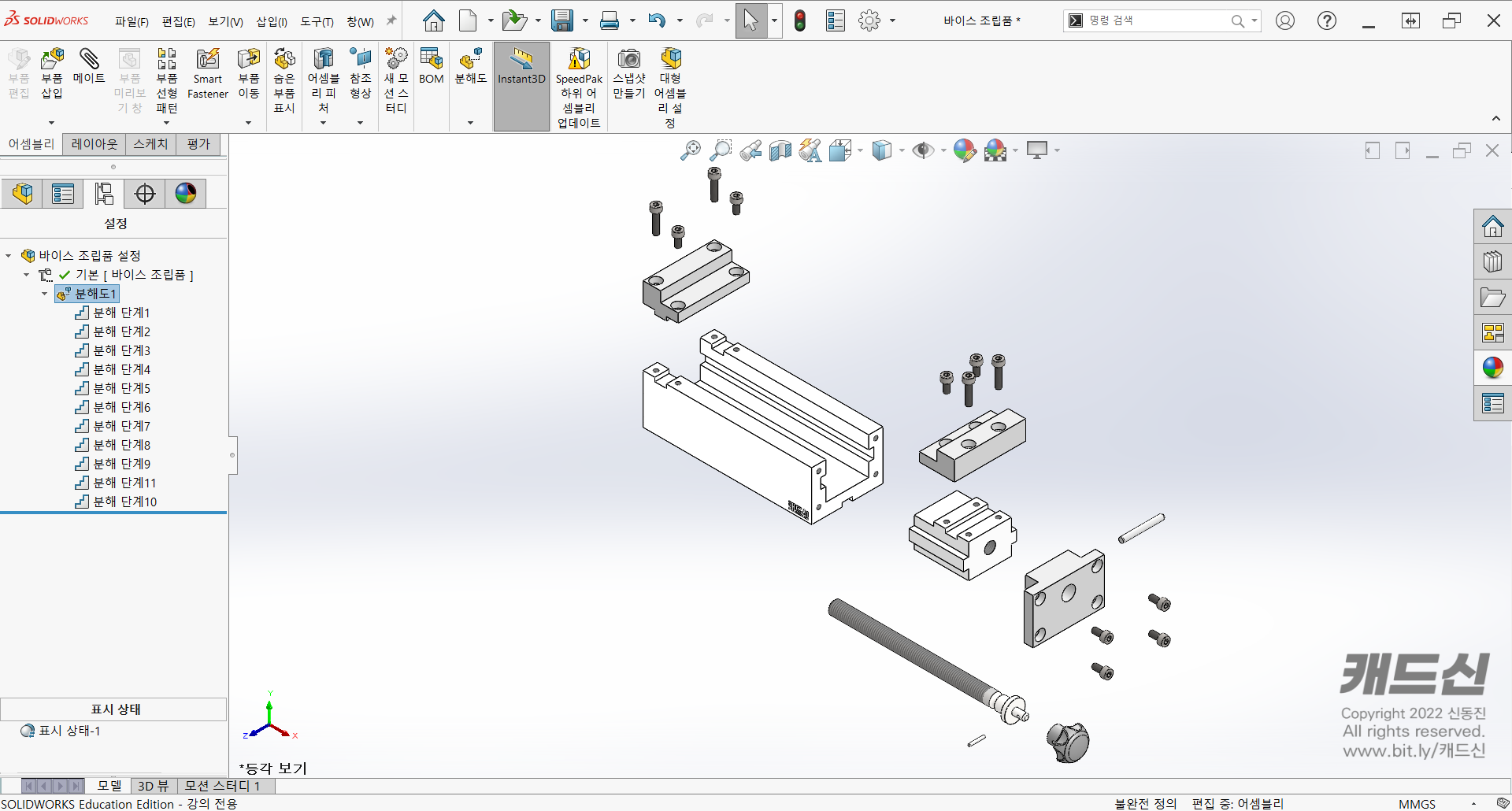This screenshot has height=811, width=1512.
Task: Open the 삽입(I) menu
Action: point(272,22)
